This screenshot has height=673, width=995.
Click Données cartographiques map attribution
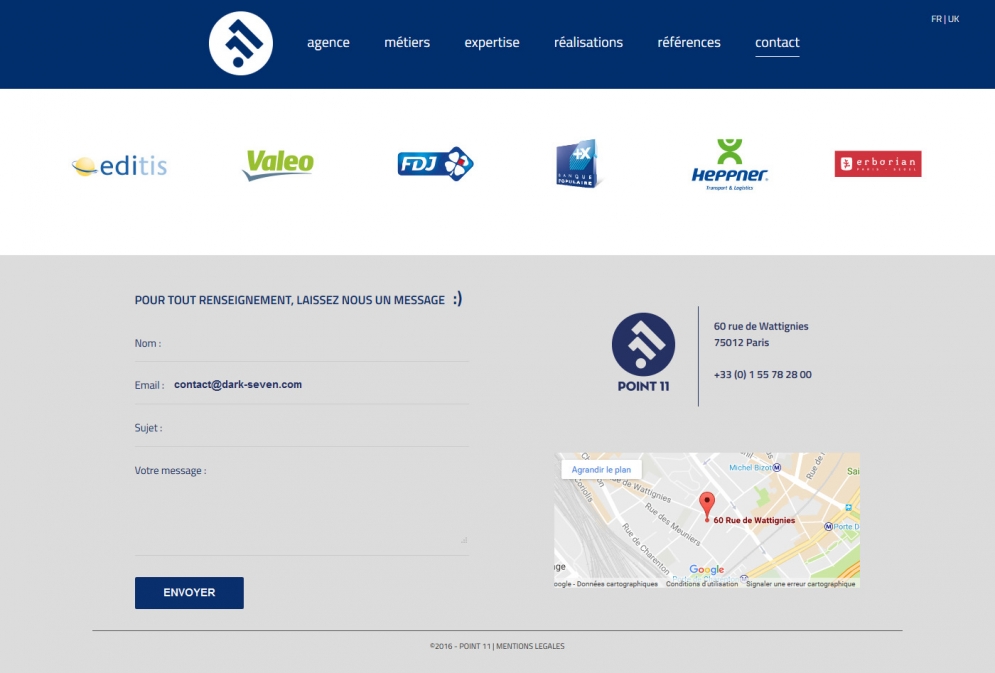coord(617,584)
